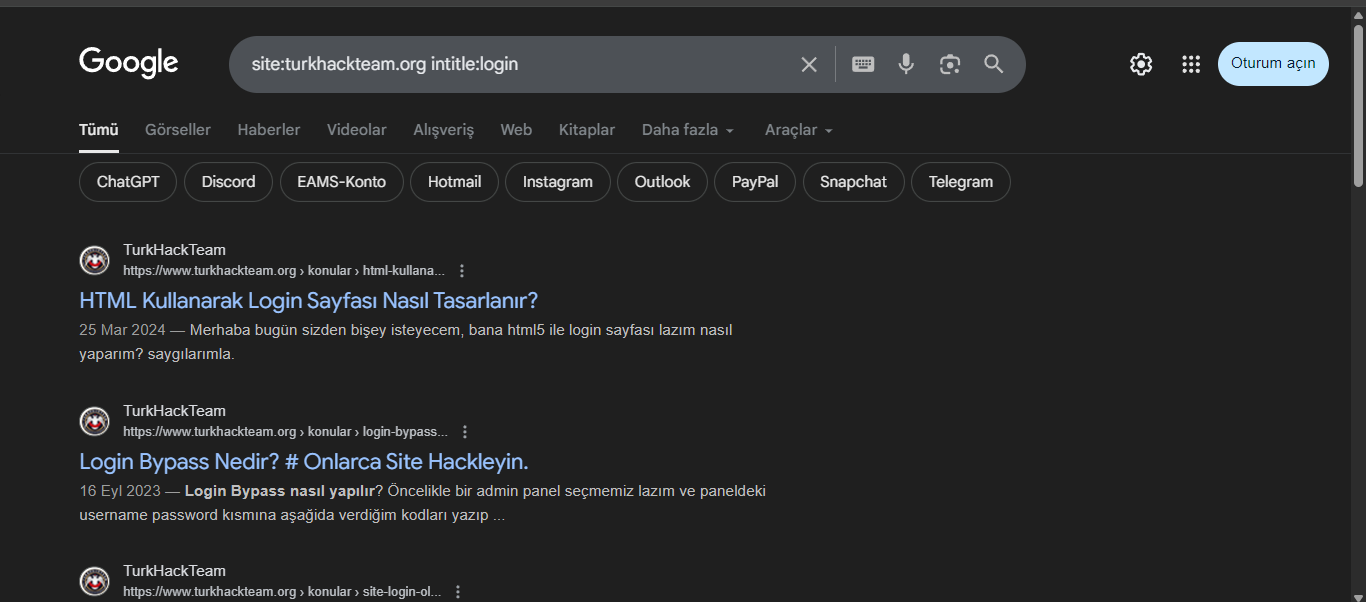The image size is (1366, 602).
Task: Click the Hotmail suggestion chip
Action: pyautogui.click(x=454, y=182)
